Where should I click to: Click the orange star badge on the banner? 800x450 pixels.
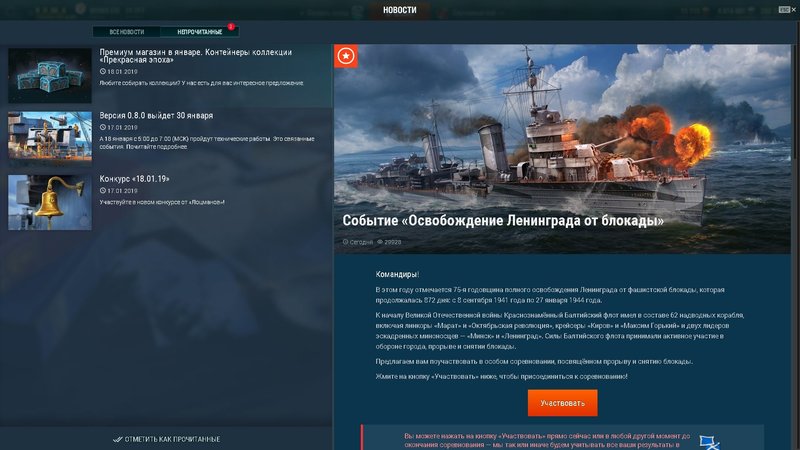pos(346,56)
